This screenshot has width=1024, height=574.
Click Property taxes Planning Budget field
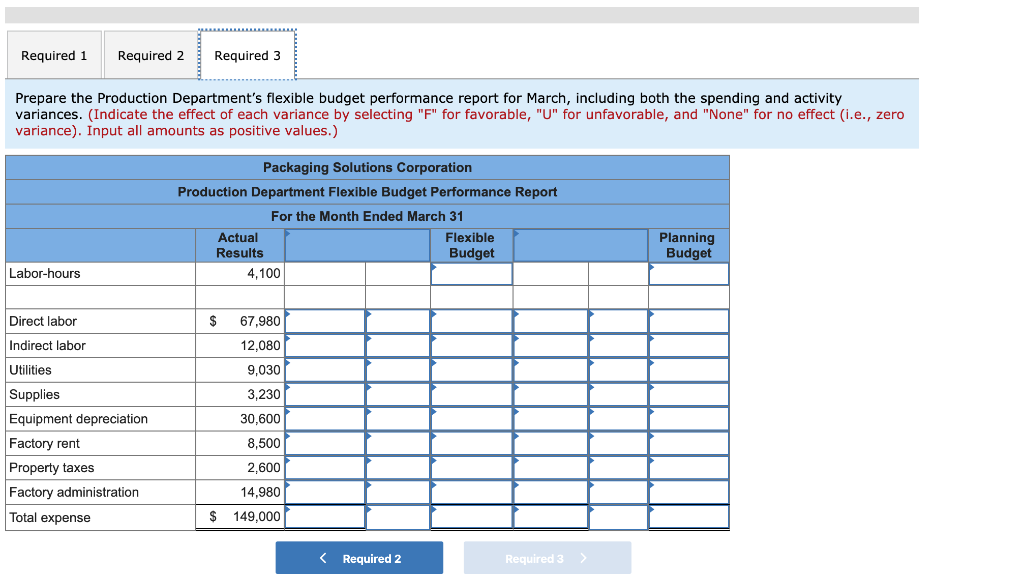689,468
